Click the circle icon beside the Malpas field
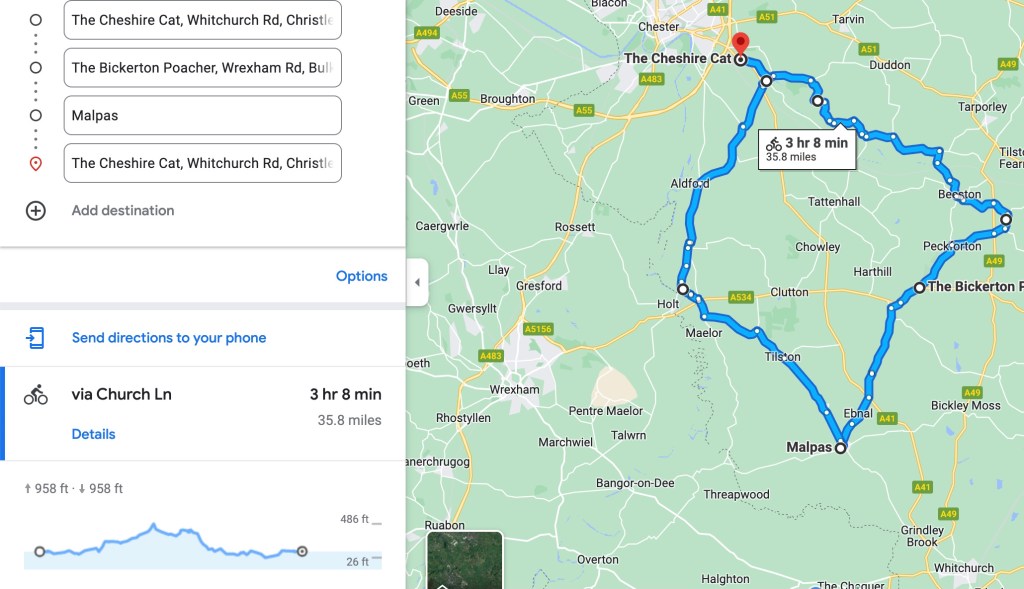This screenshot has width=1024, height=589. (x=36, y=115)
